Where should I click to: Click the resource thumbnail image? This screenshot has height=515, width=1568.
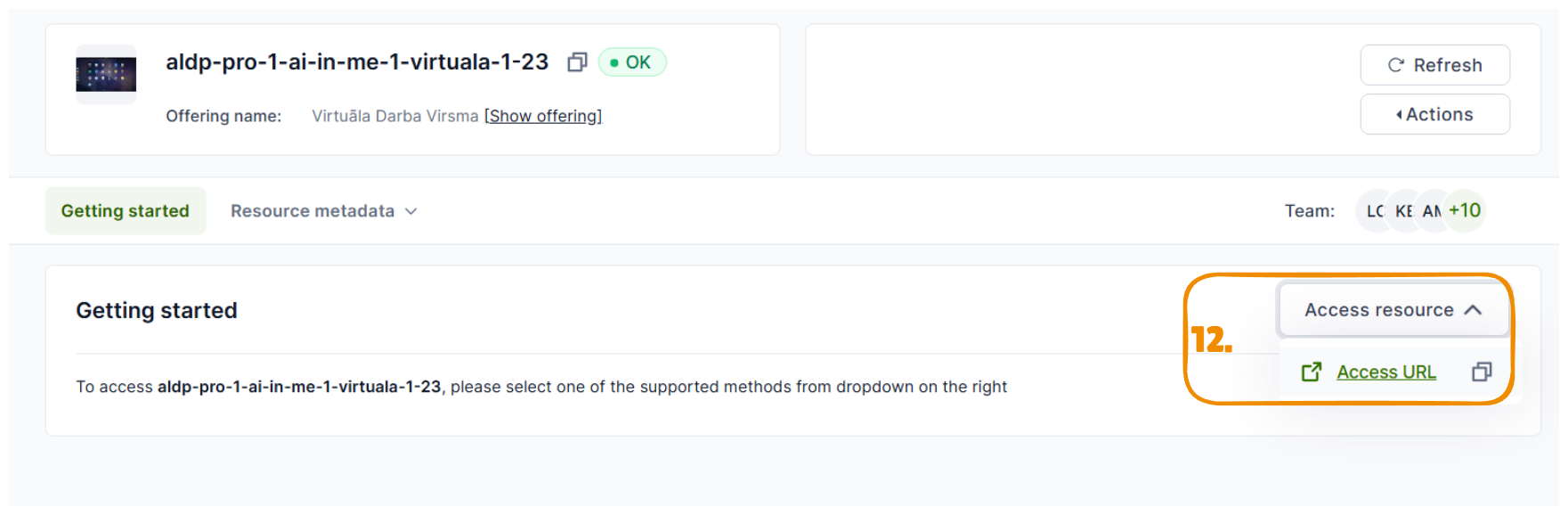pos(106,75)
